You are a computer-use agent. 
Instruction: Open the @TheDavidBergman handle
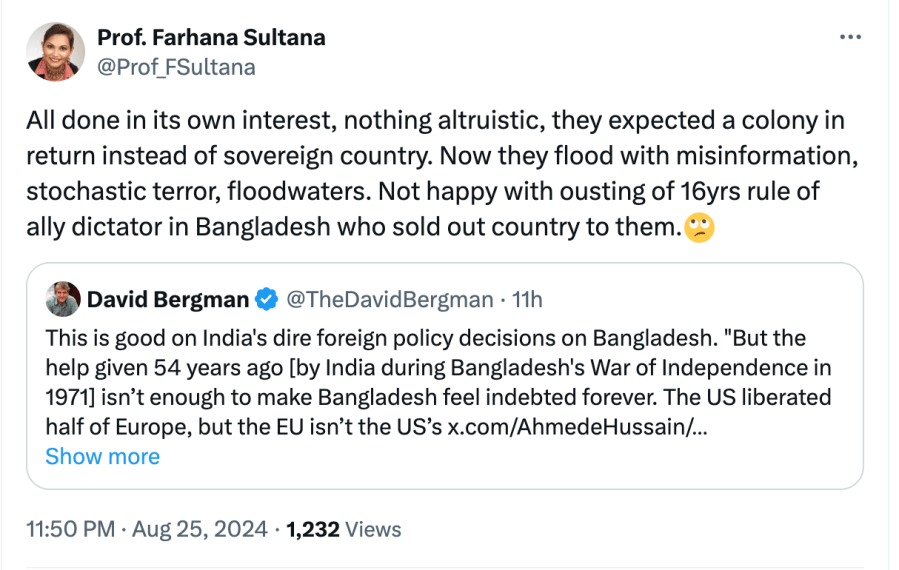(389, 299)
